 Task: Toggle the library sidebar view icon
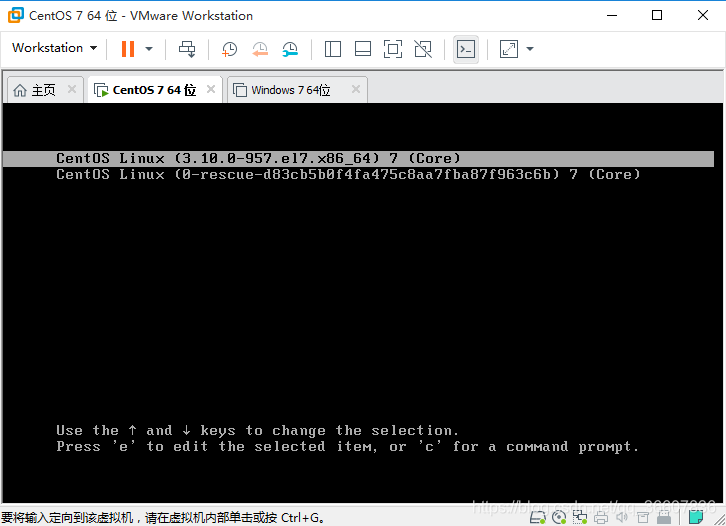pyautogui.click(x=332, y=49)
